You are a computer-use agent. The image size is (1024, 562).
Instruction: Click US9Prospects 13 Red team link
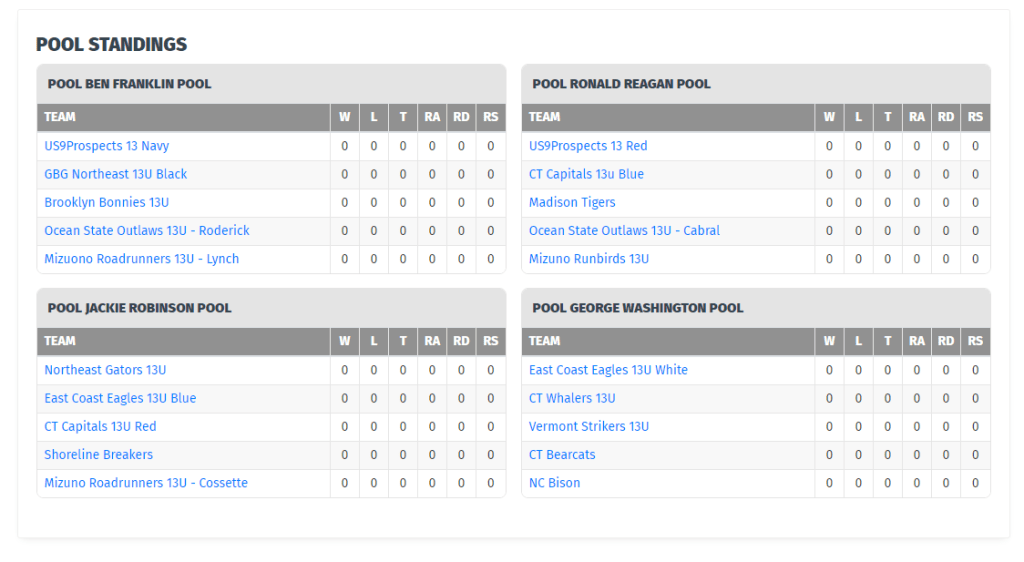[588, 146]
